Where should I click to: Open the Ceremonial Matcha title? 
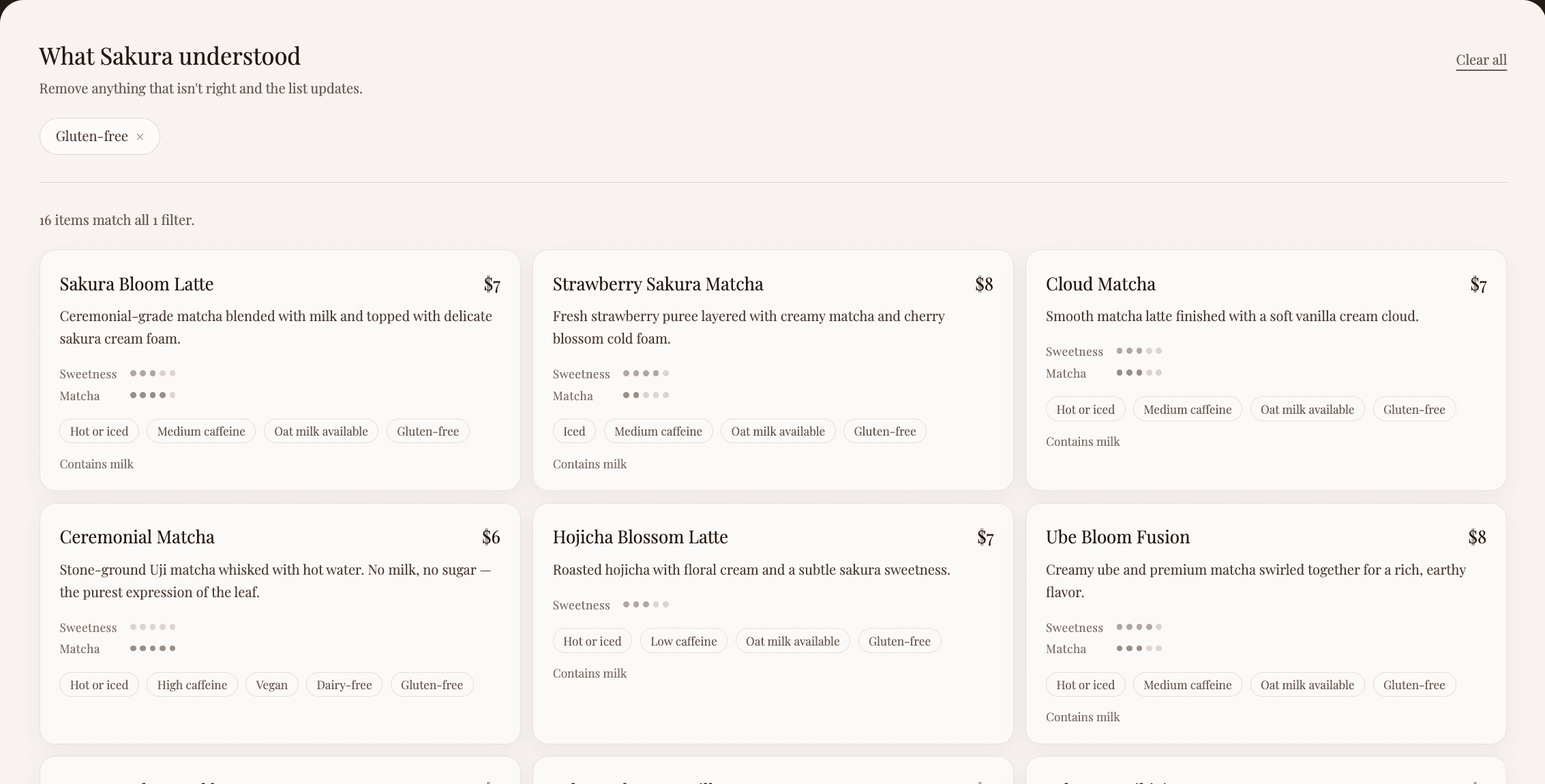[x=137, y=537]
